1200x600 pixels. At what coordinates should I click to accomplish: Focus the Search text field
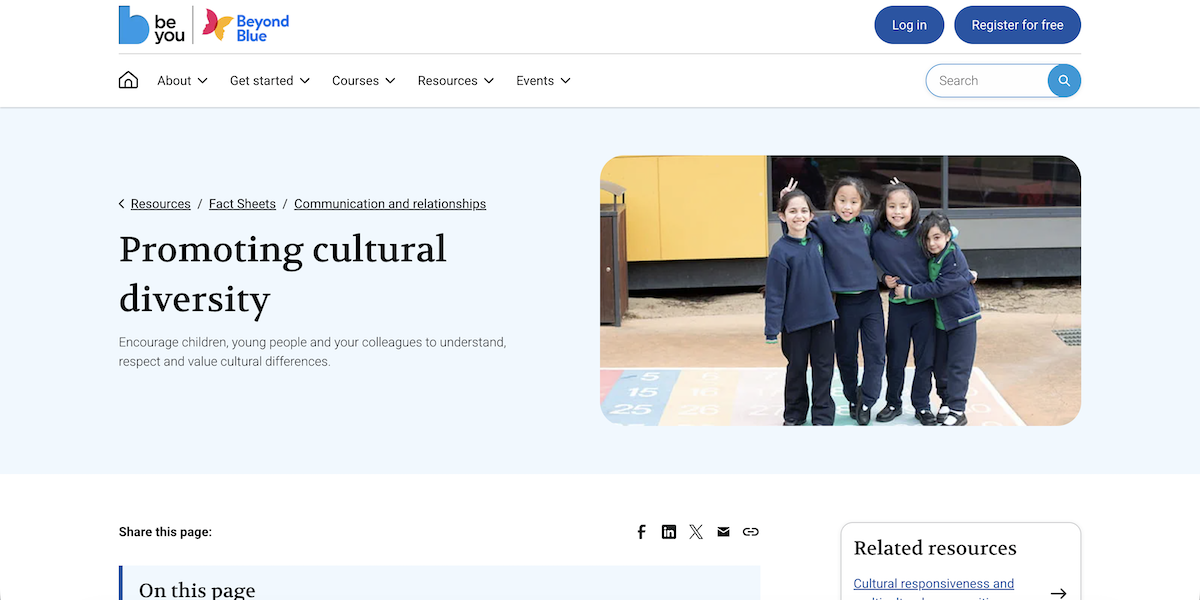pyautogui.click(x=987, y=81)
